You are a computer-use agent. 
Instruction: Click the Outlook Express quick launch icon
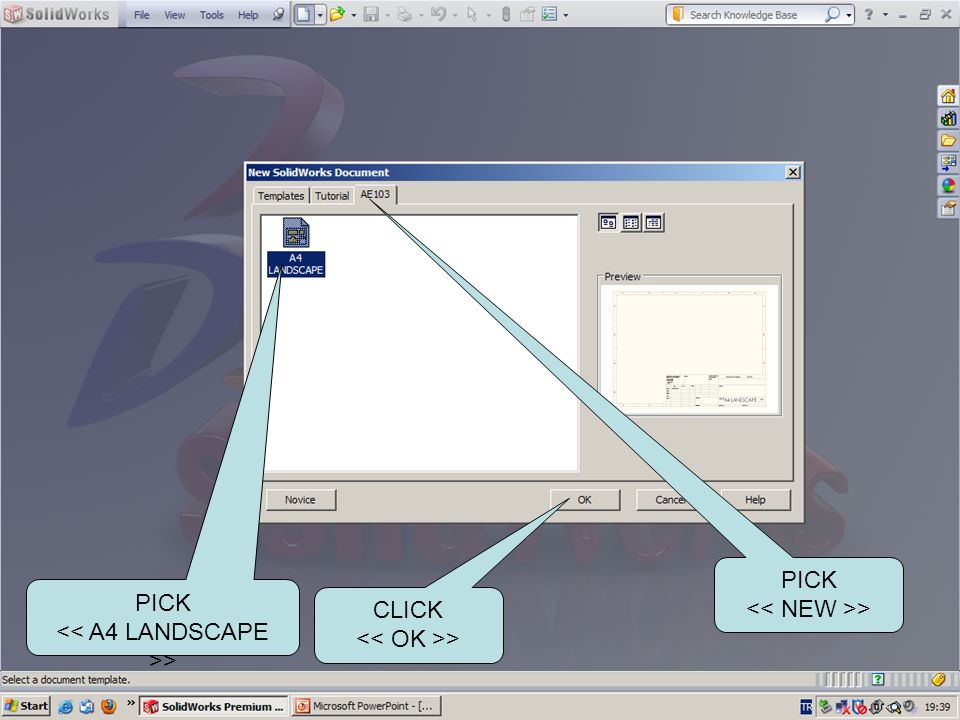(x=86, y=707)
